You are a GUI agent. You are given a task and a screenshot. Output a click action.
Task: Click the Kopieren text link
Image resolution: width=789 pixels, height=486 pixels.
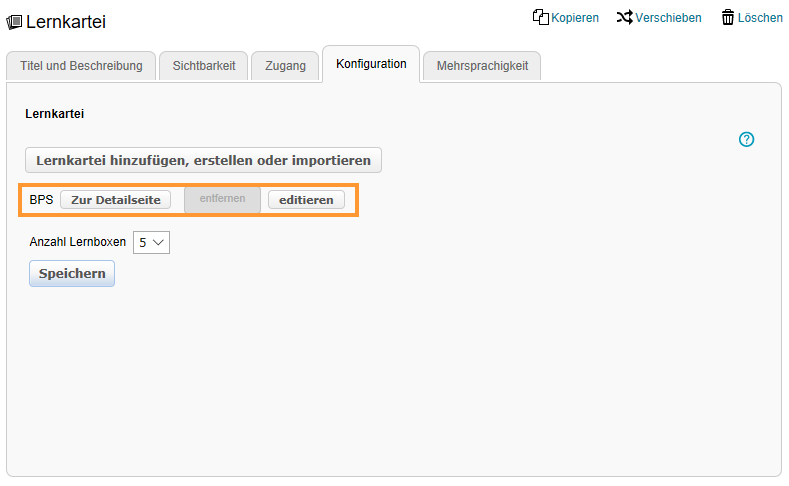[575, 18]
